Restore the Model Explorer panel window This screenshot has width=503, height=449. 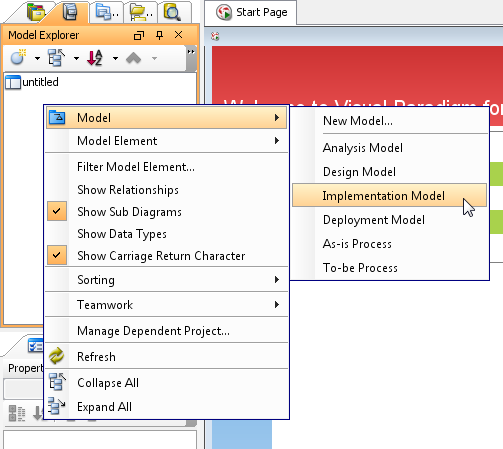click(139, 35)
